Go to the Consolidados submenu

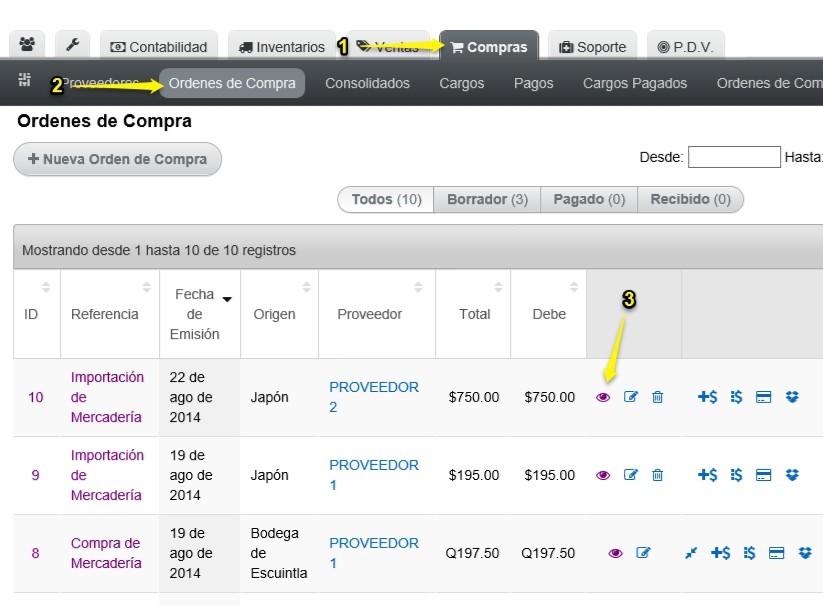(x=367, y=83)
